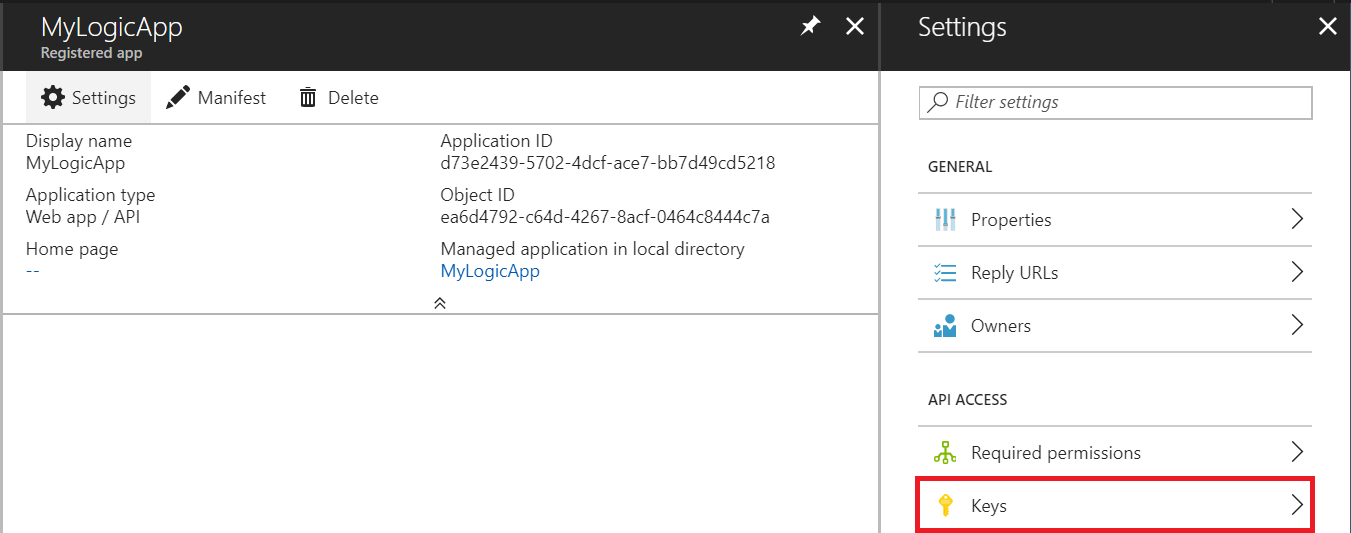Click the Registered app subtitle
Viewport: 1351px width, 533px height.
[x=92, y=53]
